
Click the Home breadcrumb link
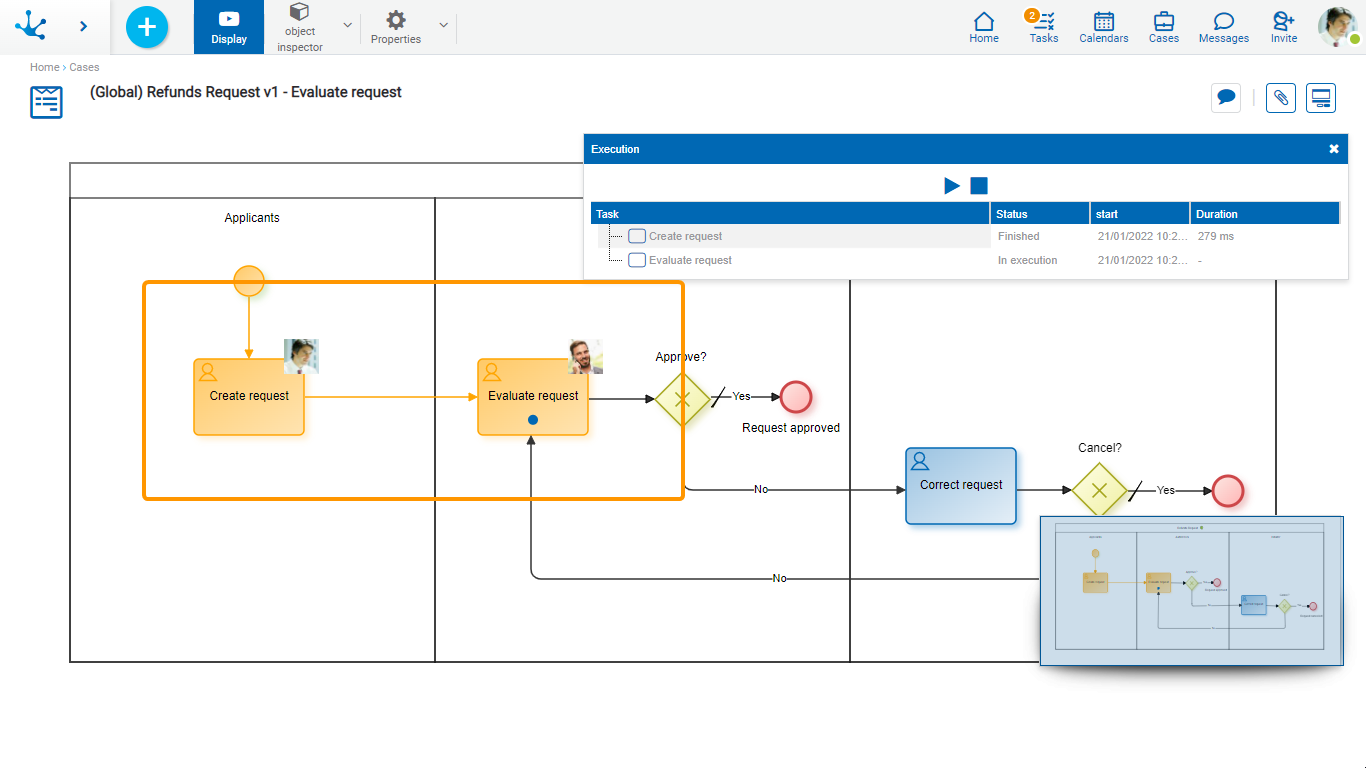tap(44, 67)
